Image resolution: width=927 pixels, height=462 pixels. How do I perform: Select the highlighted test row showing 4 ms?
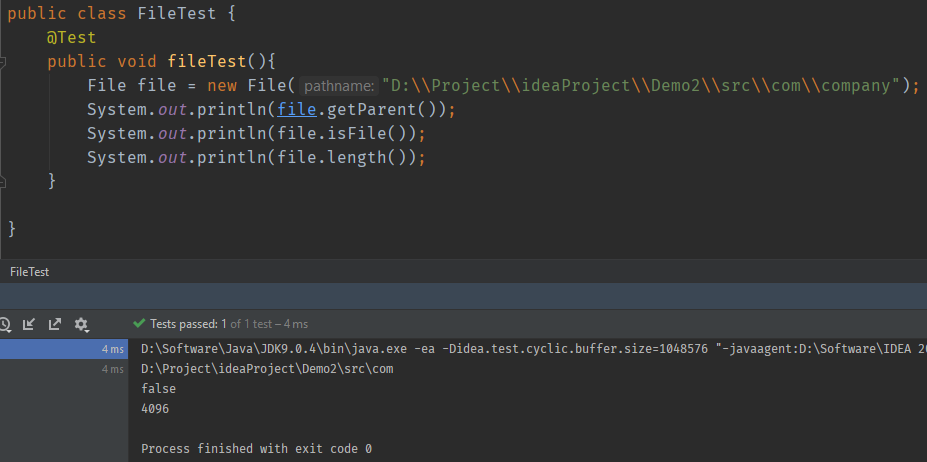click(64, 349)
